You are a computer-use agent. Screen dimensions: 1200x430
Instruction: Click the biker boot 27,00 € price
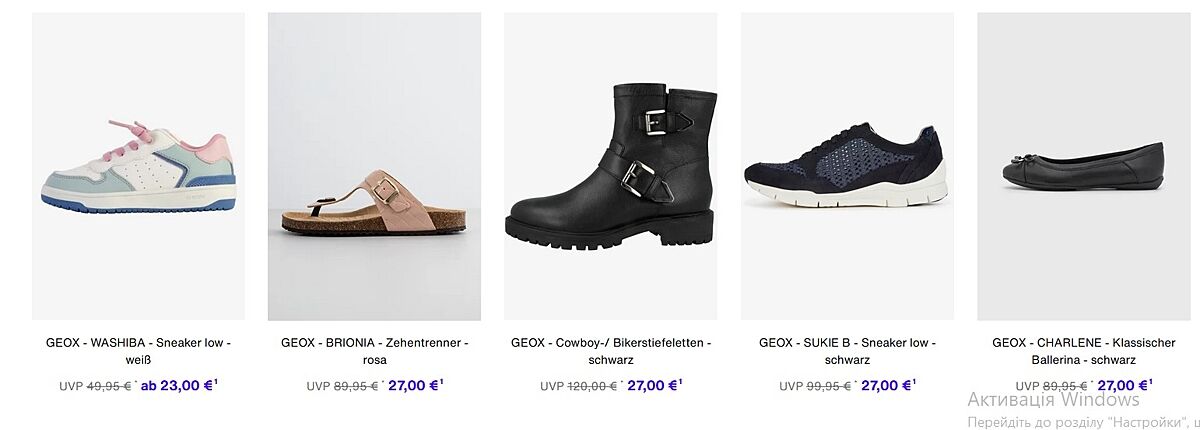pyautogui.click(x=651, y=386)
